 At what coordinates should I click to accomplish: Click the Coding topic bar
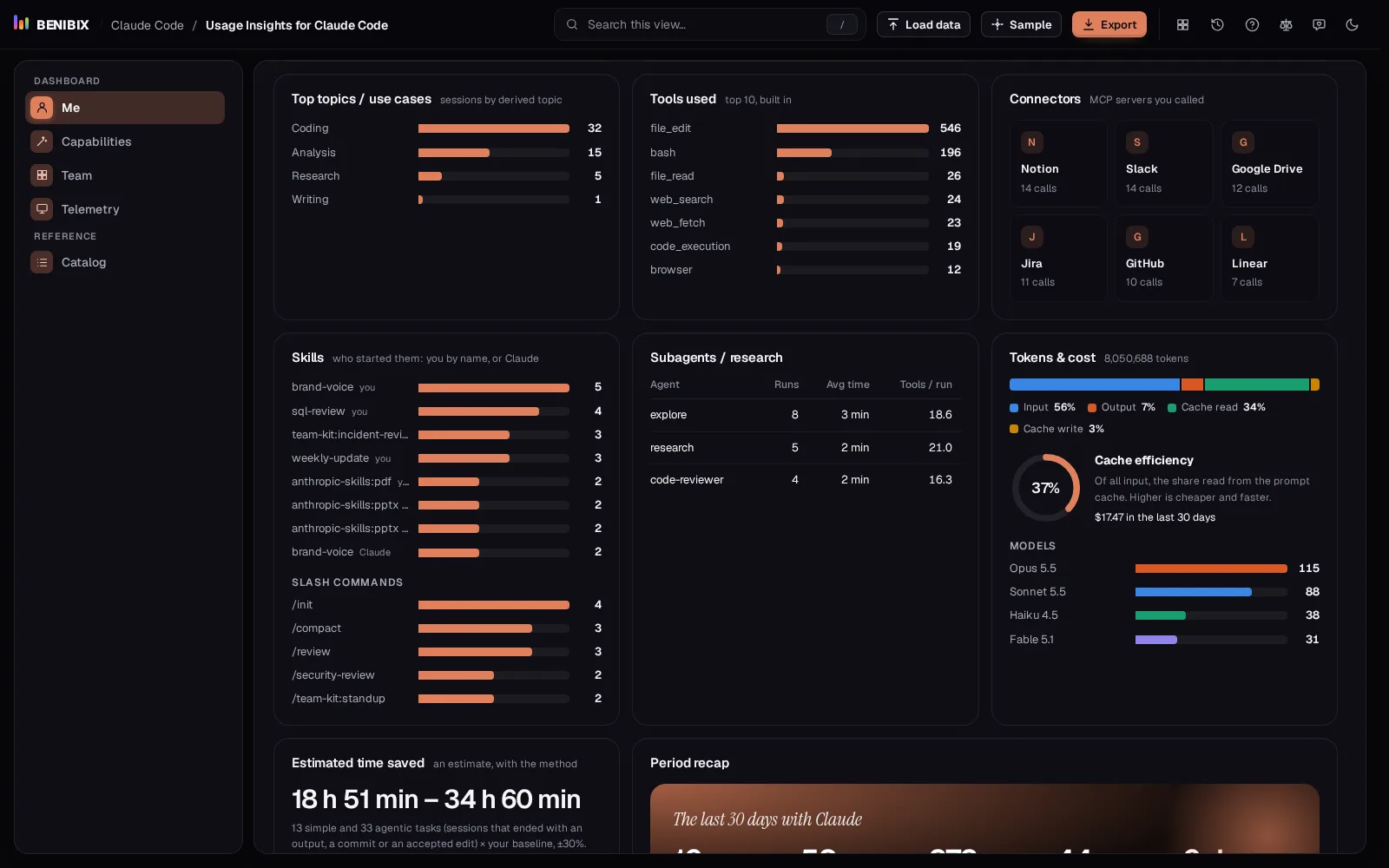pos(494,128)
